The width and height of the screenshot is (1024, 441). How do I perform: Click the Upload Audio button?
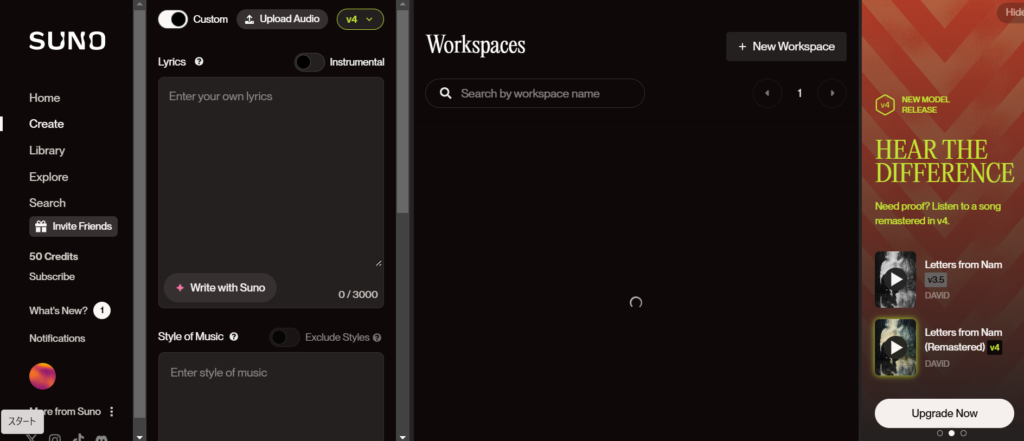tap(282, 19)
